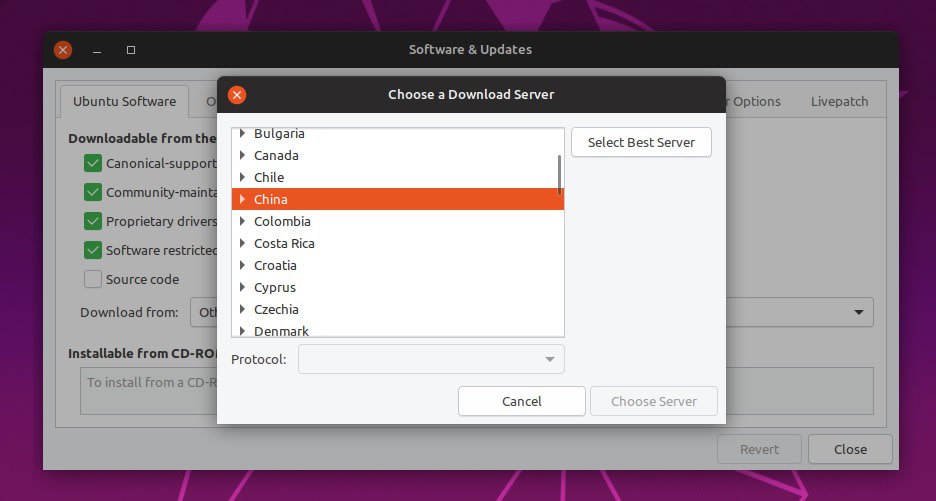
Task: Open the partially hidden Options tab
Action: [754, 102]
